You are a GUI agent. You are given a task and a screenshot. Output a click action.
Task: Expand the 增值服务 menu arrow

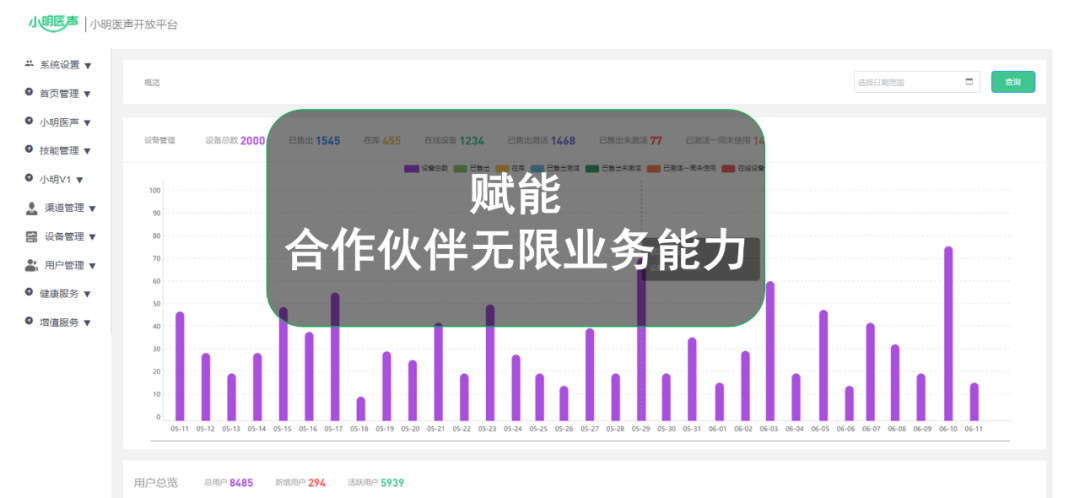[87, 323]
